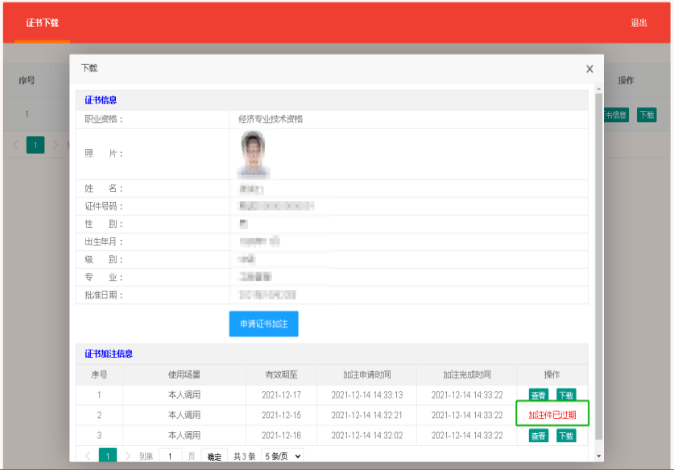The image size is (674, 470).
Task: View annotation row 3 with 查看
Action: 538,436
